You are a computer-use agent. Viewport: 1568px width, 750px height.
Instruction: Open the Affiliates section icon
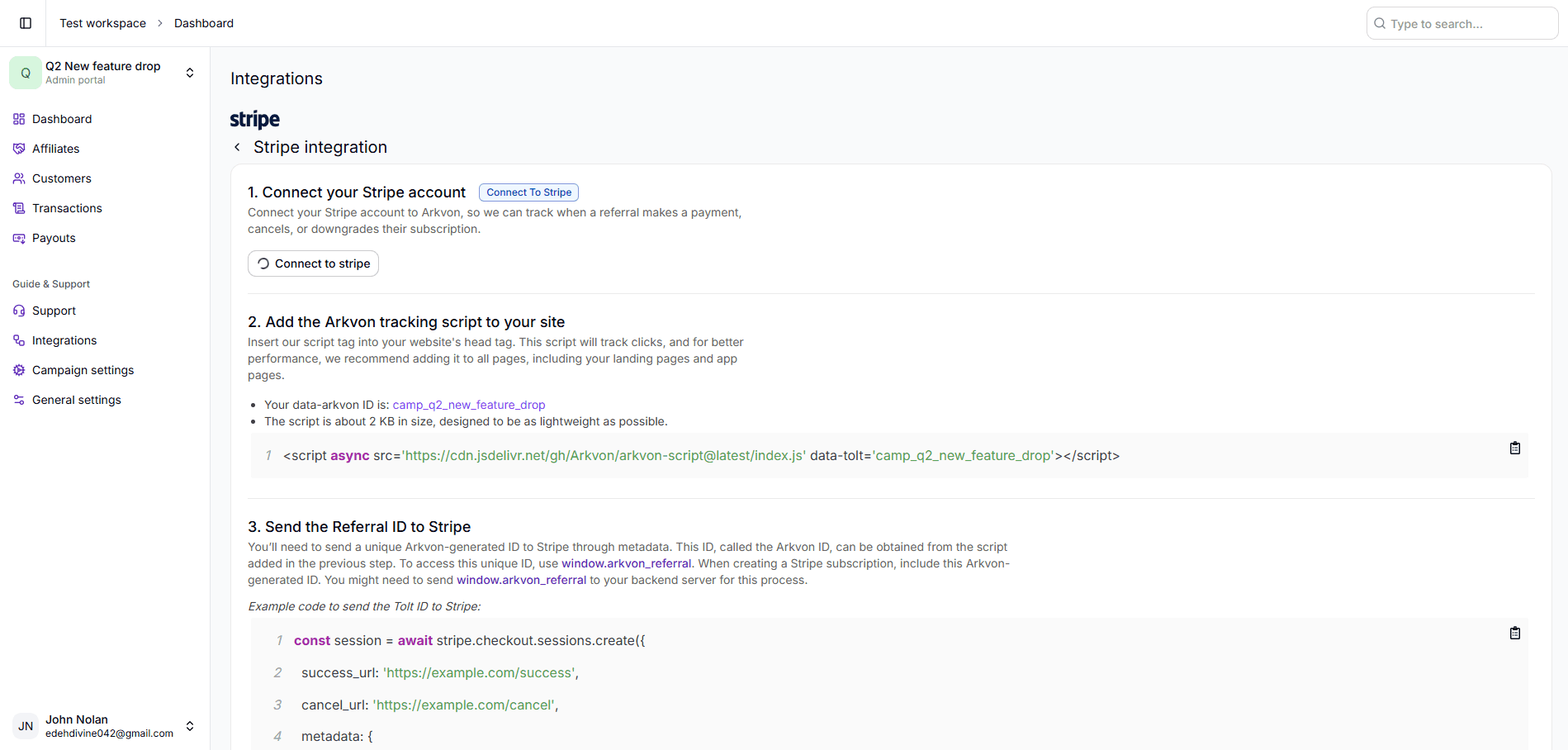tap(18, 149)
